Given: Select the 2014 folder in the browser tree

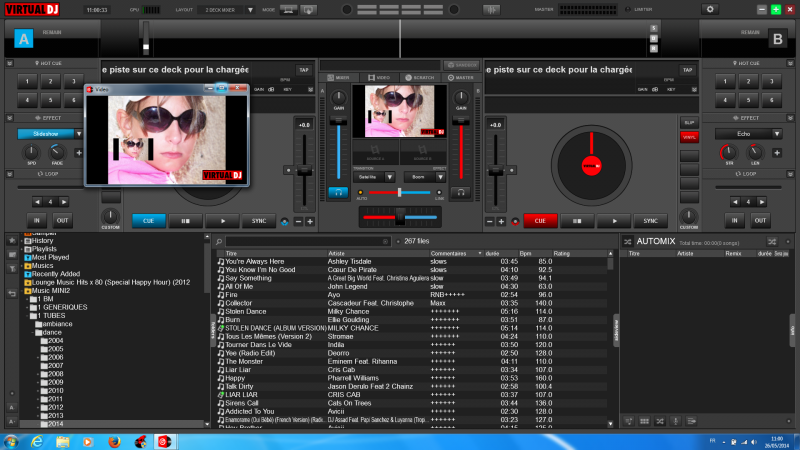Looking at the screenshot, I should tap(56, 424).
